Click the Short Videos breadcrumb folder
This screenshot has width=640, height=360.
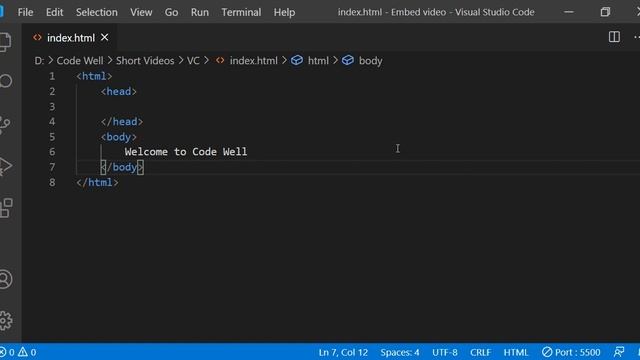point(145,61)
